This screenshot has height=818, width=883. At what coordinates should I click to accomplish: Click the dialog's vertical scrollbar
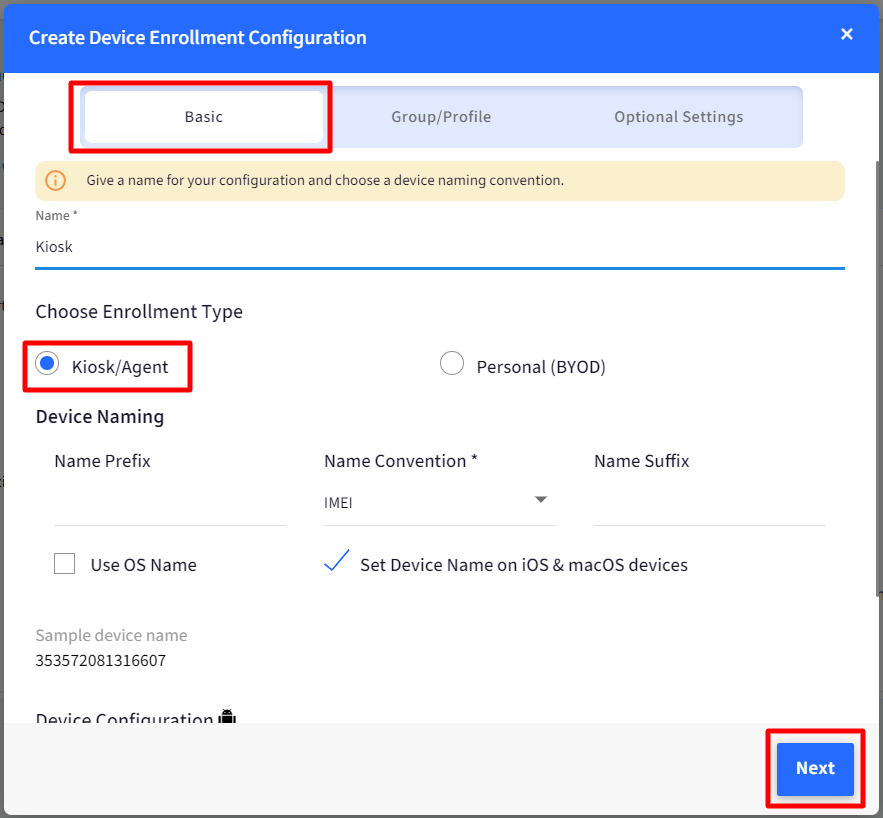point(879,377)
